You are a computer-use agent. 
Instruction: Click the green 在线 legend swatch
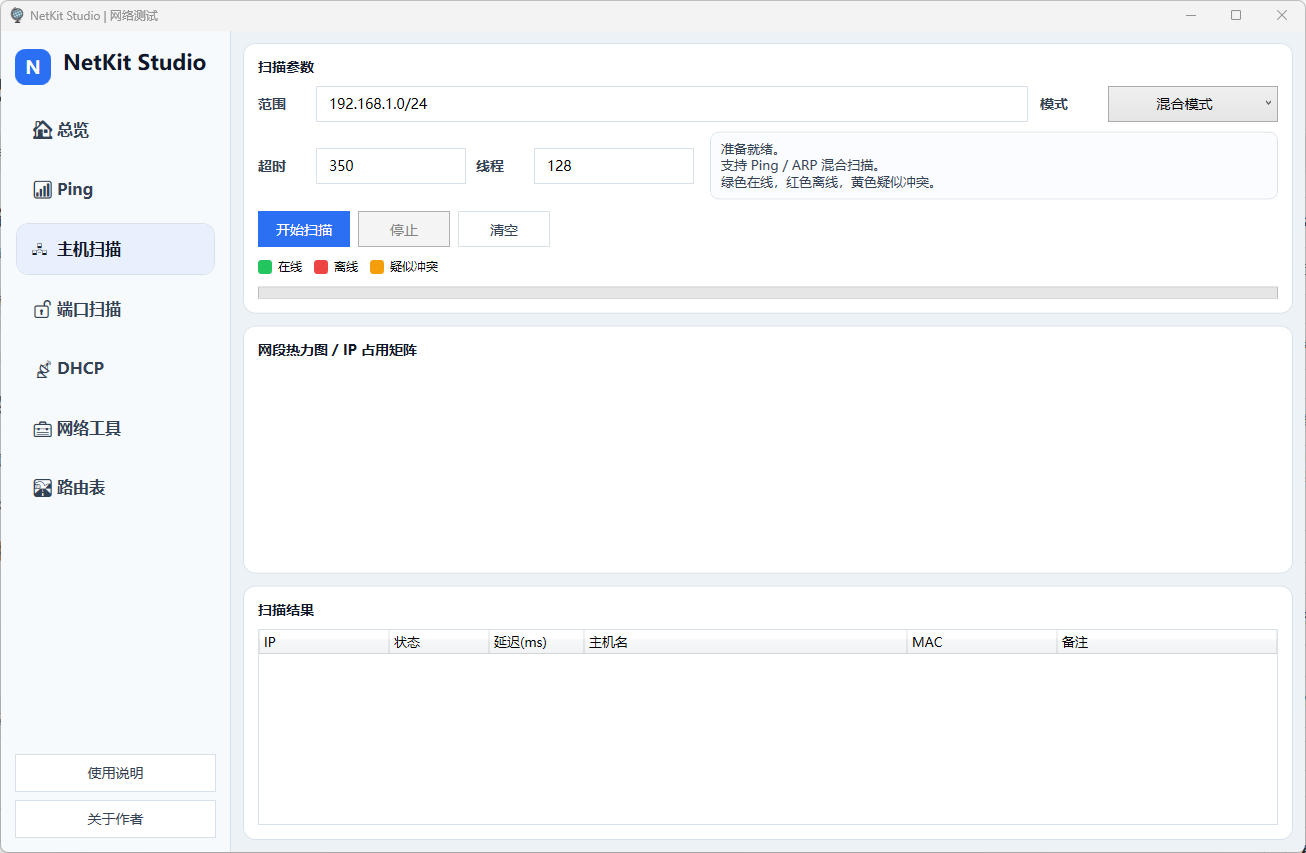coord(265,267)
